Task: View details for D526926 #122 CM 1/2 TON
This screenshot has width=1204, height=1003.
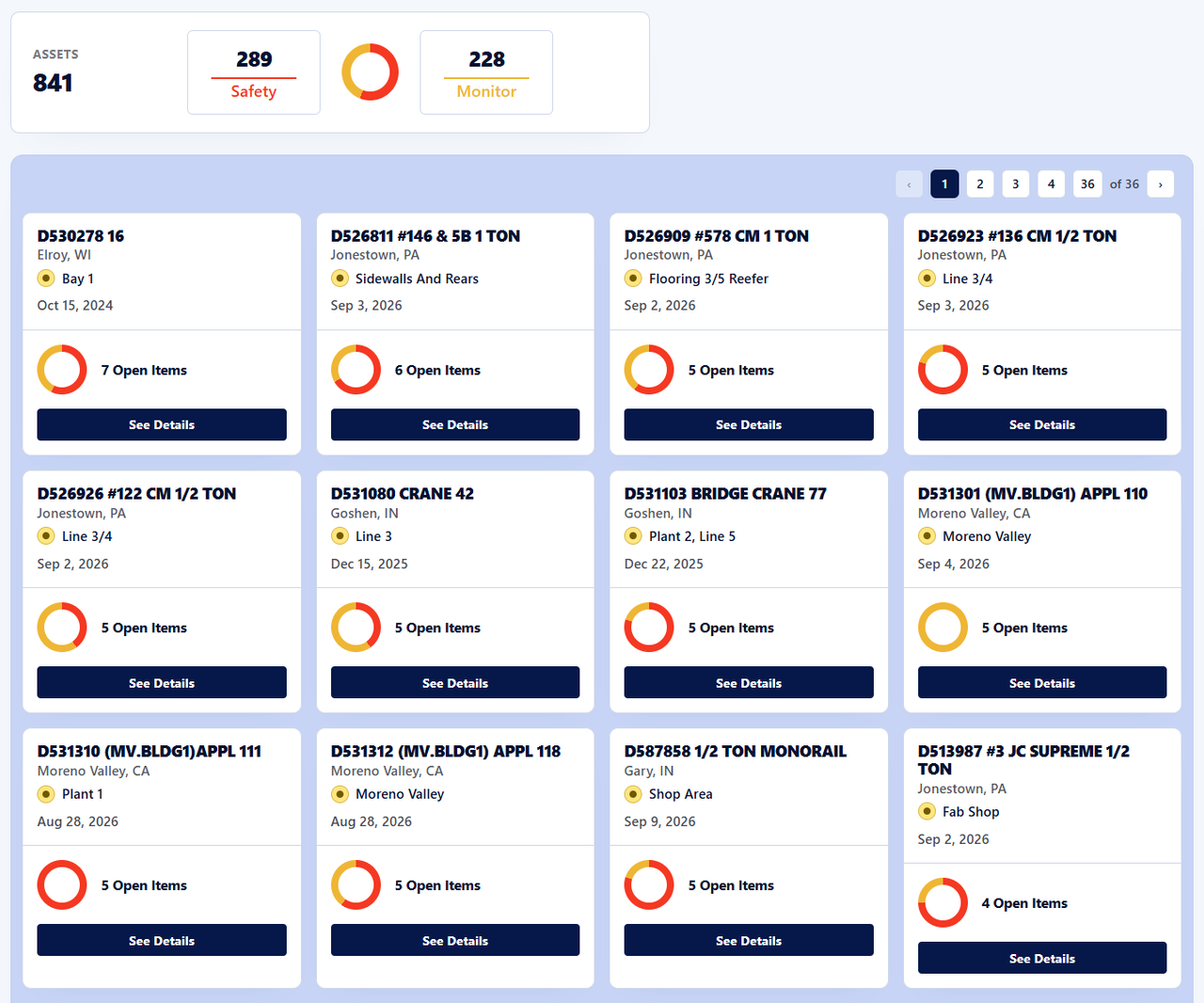Action: [162, 682]
